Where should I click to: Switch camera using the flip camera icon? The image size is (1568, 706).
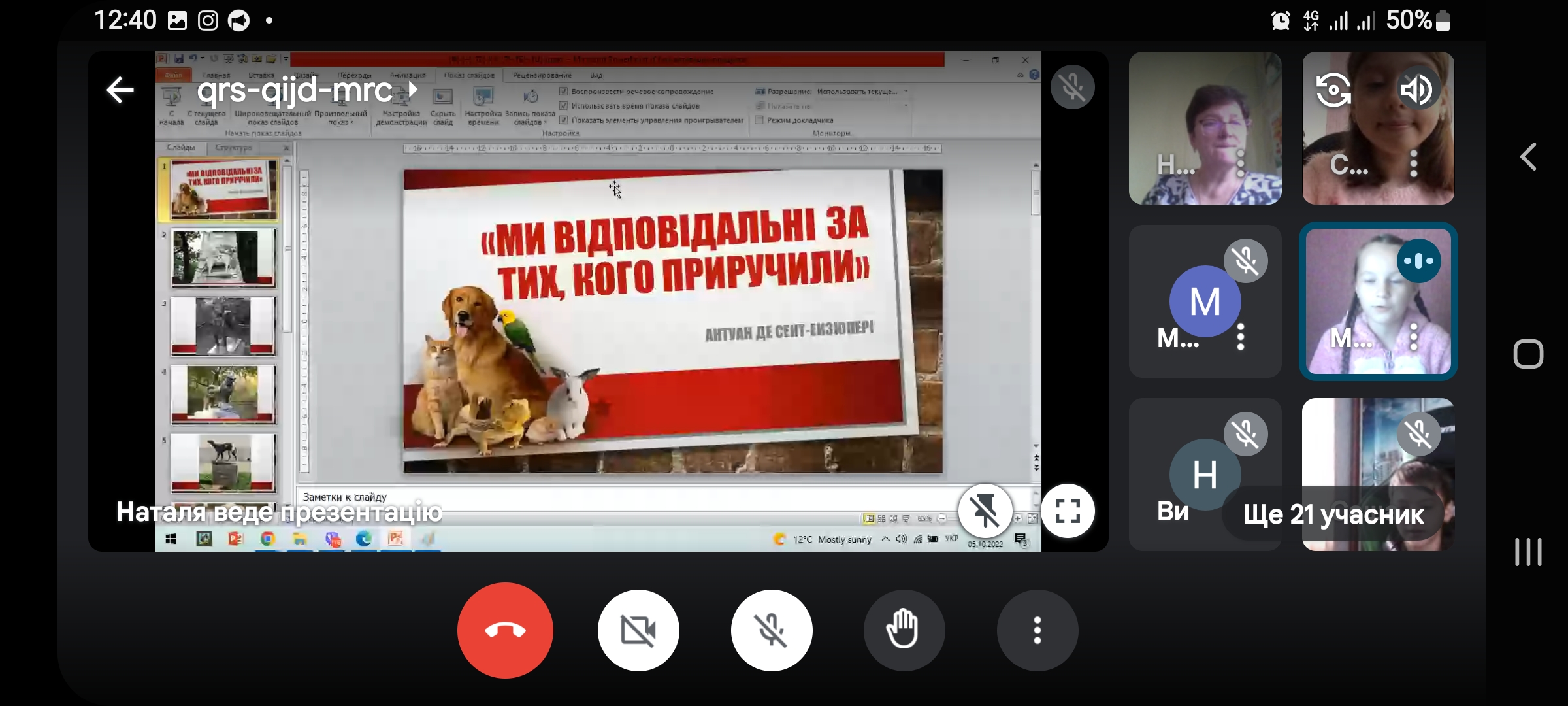point(1333,90)
